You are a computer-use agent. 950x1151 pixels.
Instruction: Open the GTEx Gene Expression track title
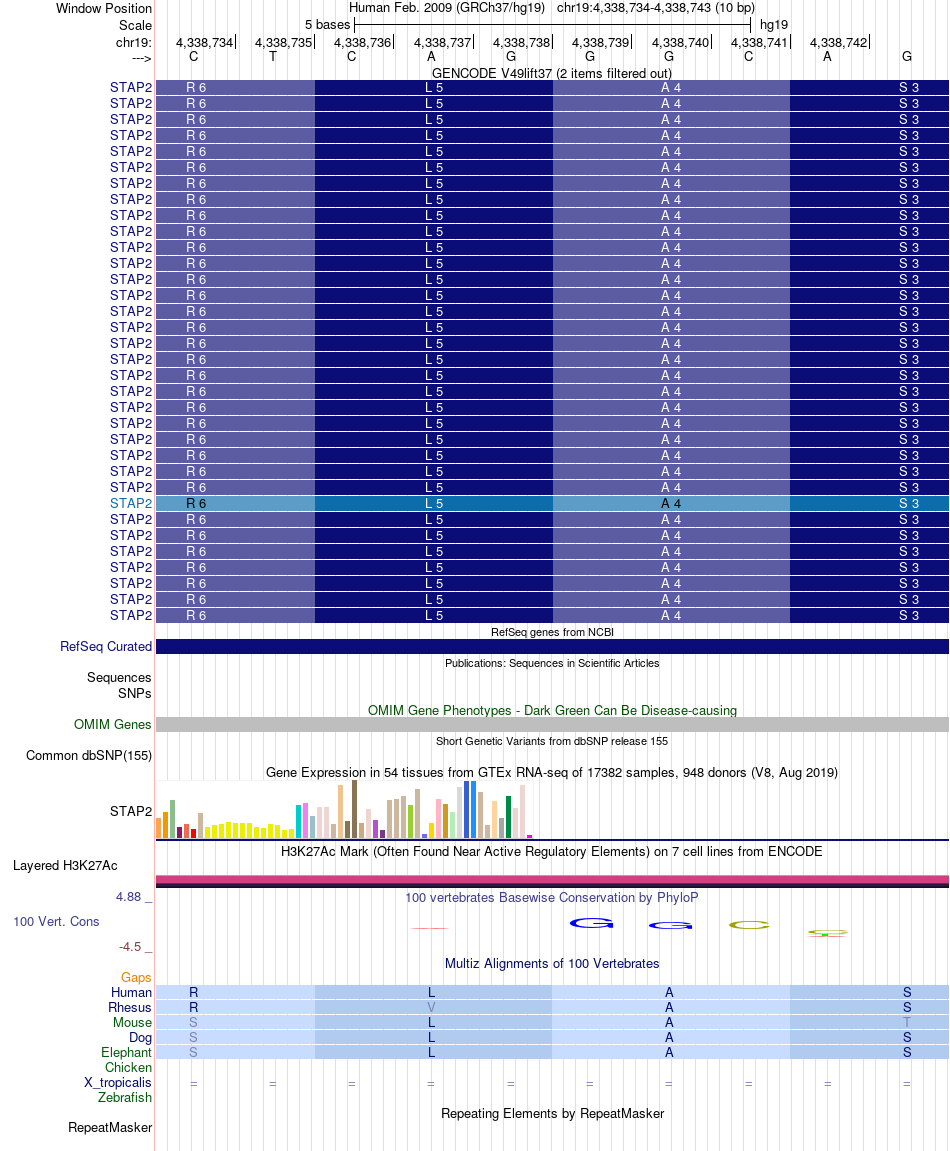(552, 772)
